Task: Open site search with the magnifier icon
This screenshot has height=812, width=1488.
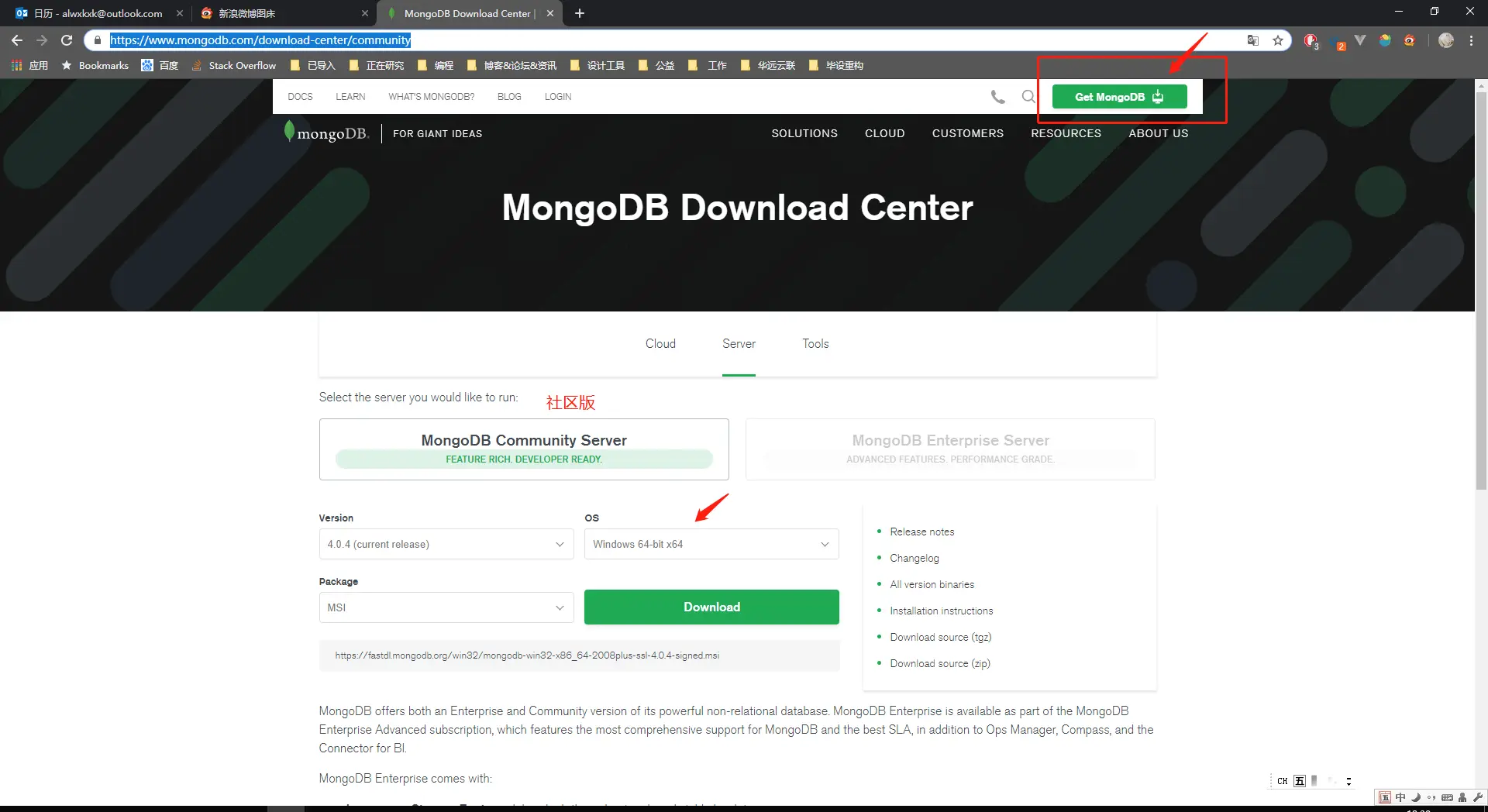Action: 1028,97
